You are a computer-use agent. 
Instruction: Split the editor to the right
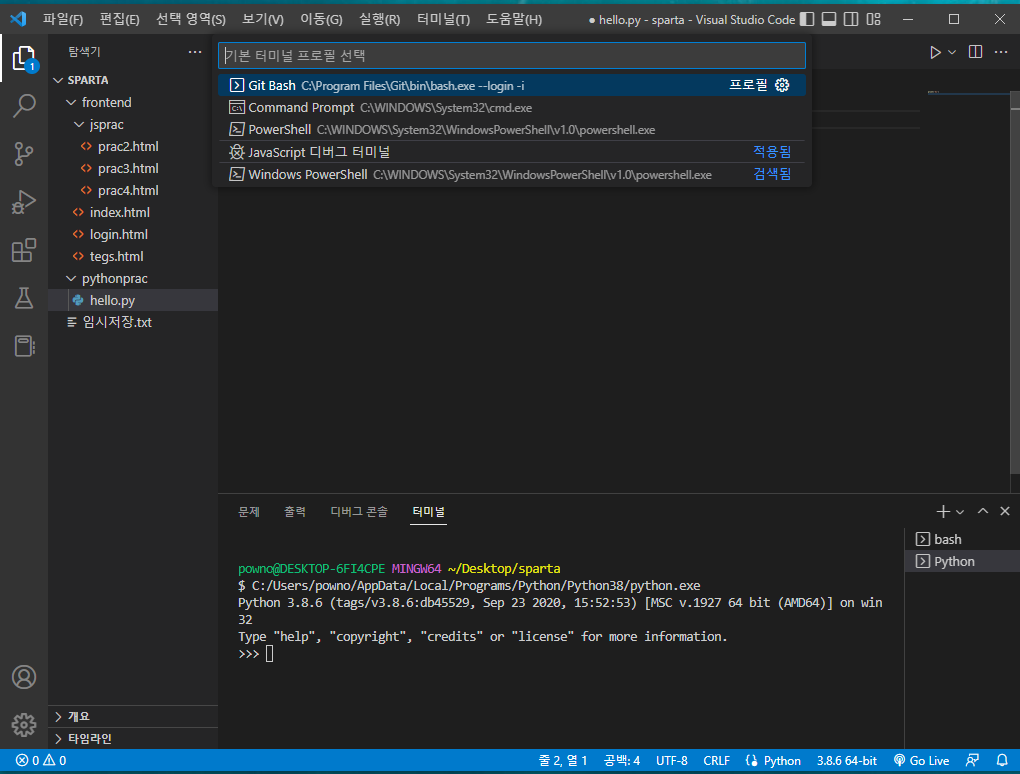tap(975, 52)
